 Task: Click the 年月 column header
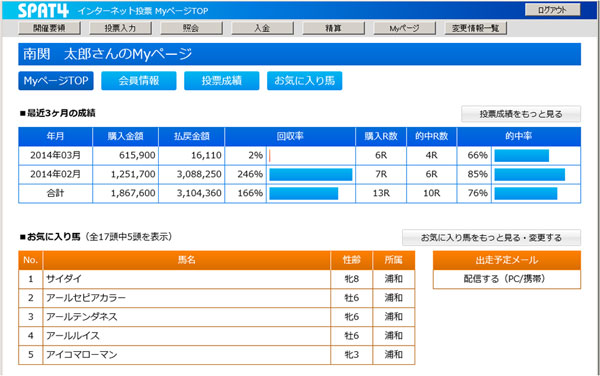point(55,137)
